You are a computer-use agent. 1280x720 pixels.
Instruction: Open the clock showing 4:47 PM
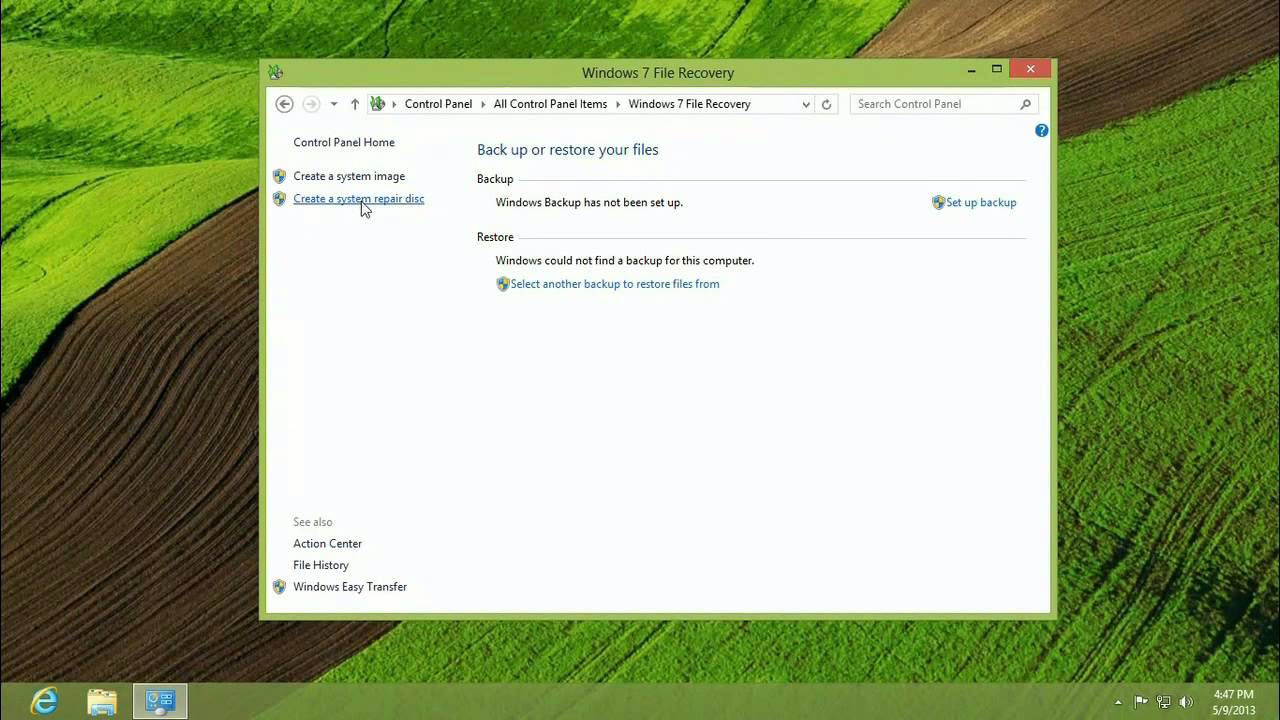(x=1233, y=702)
